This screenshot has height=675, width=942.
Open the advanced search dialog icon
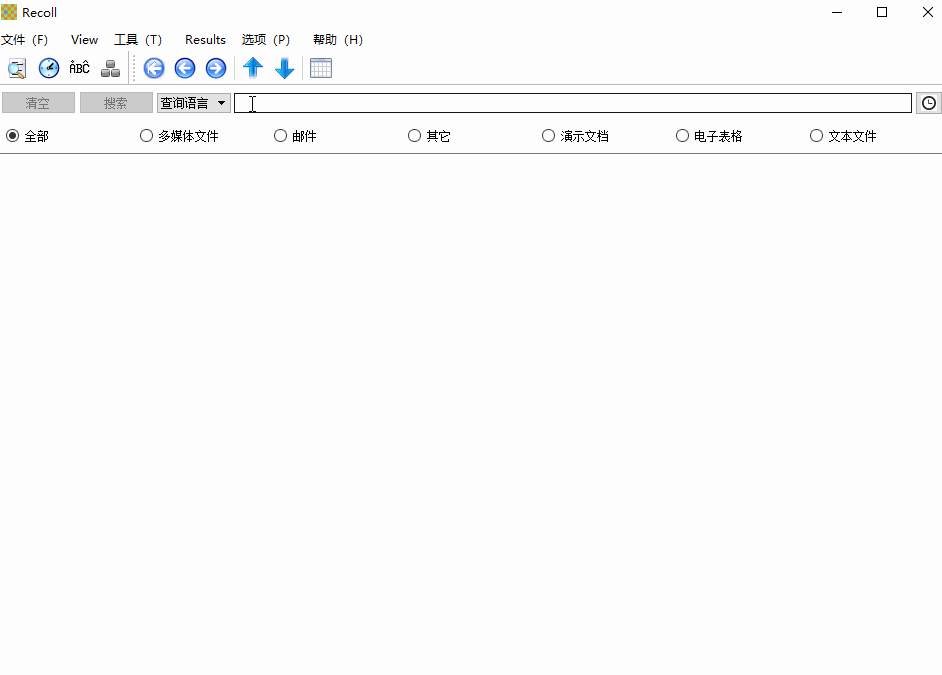point(17,68)
